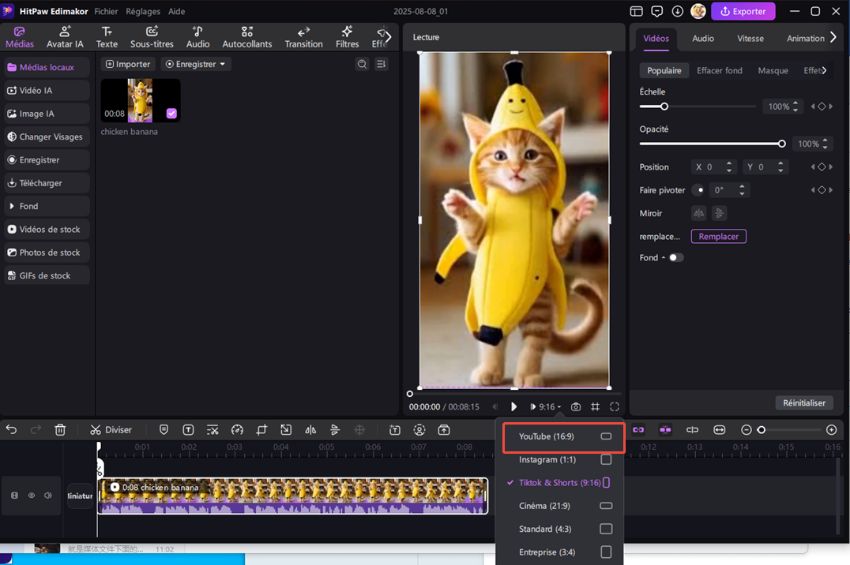
Task: Open the Audio library
Action: (x=198, y=37)
